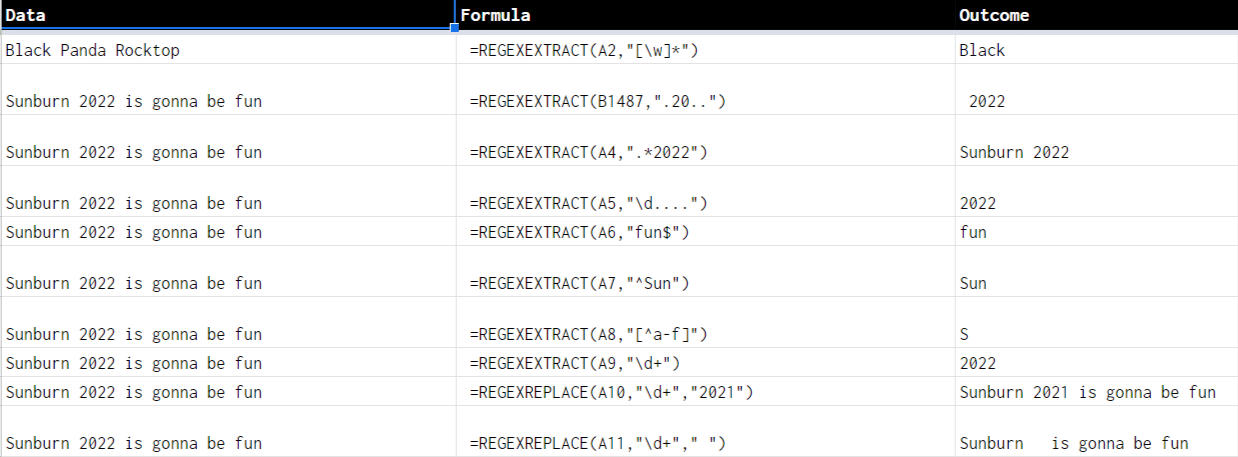
Task: Select formula cell with "[^a-f]" pattern
Action: click(x=705, y=323)
